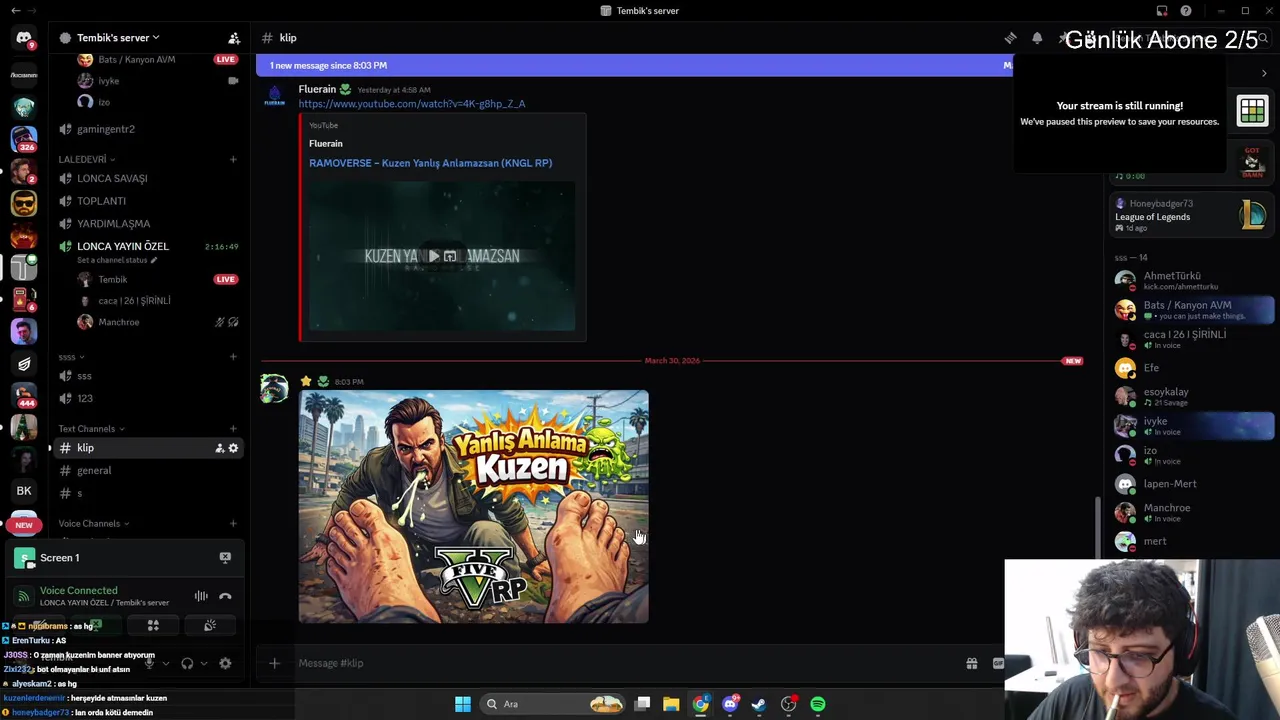Open the activities icon in voice panel
The image size is (1280, 720).
(x=153, y=625)
